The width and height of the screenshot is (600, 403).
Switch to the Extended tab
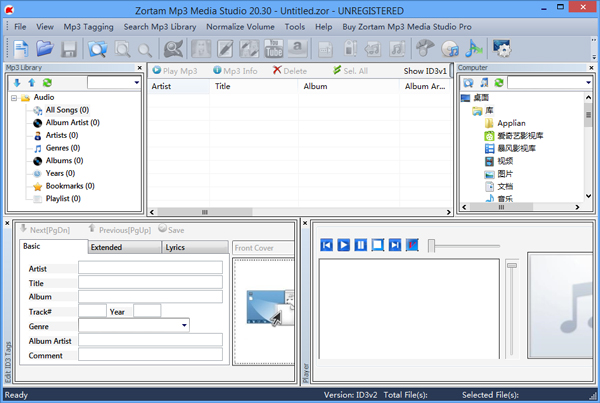pyautogui.click(x=124, y=247)
